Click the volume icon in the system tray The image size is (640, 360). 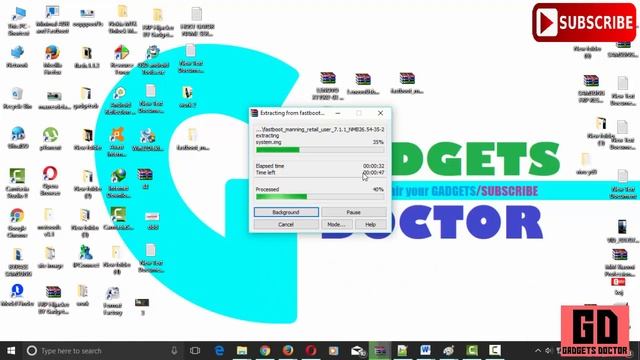(548, 351)
